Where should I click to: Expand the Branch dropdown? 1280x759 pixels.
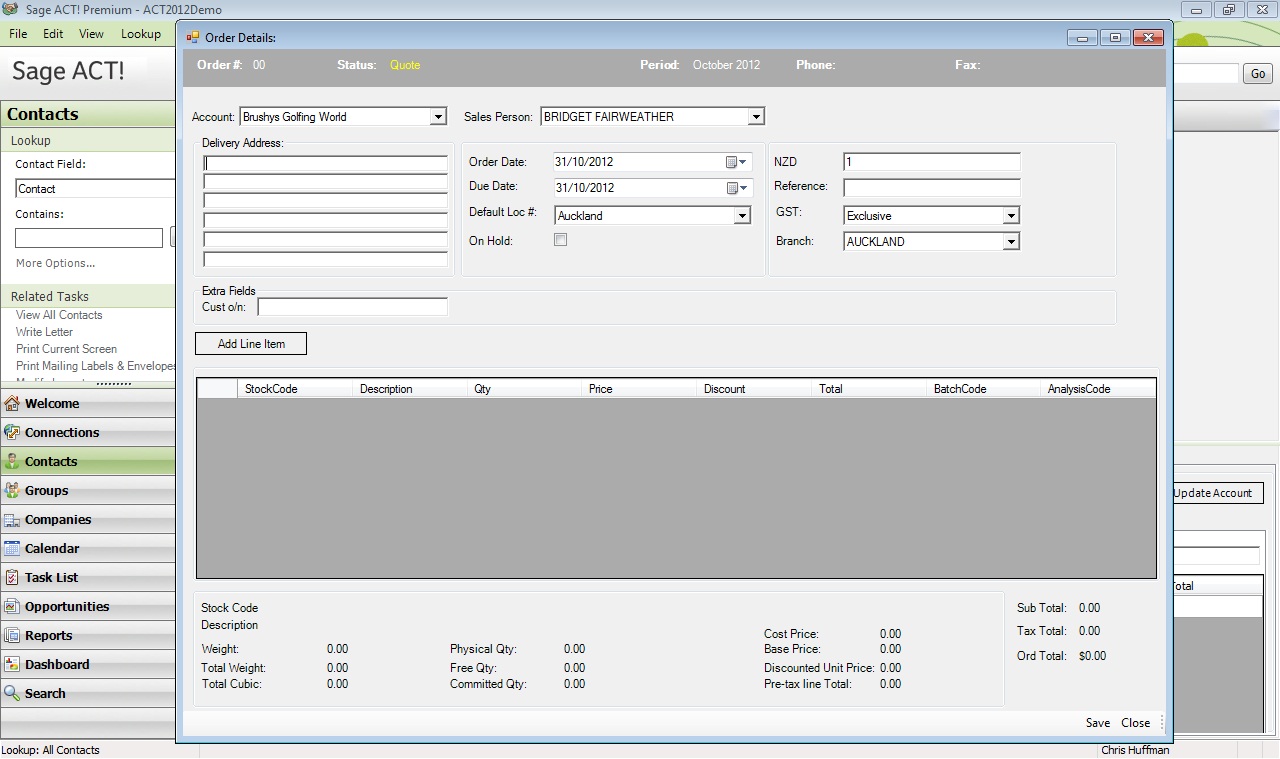coord(1011,242)
